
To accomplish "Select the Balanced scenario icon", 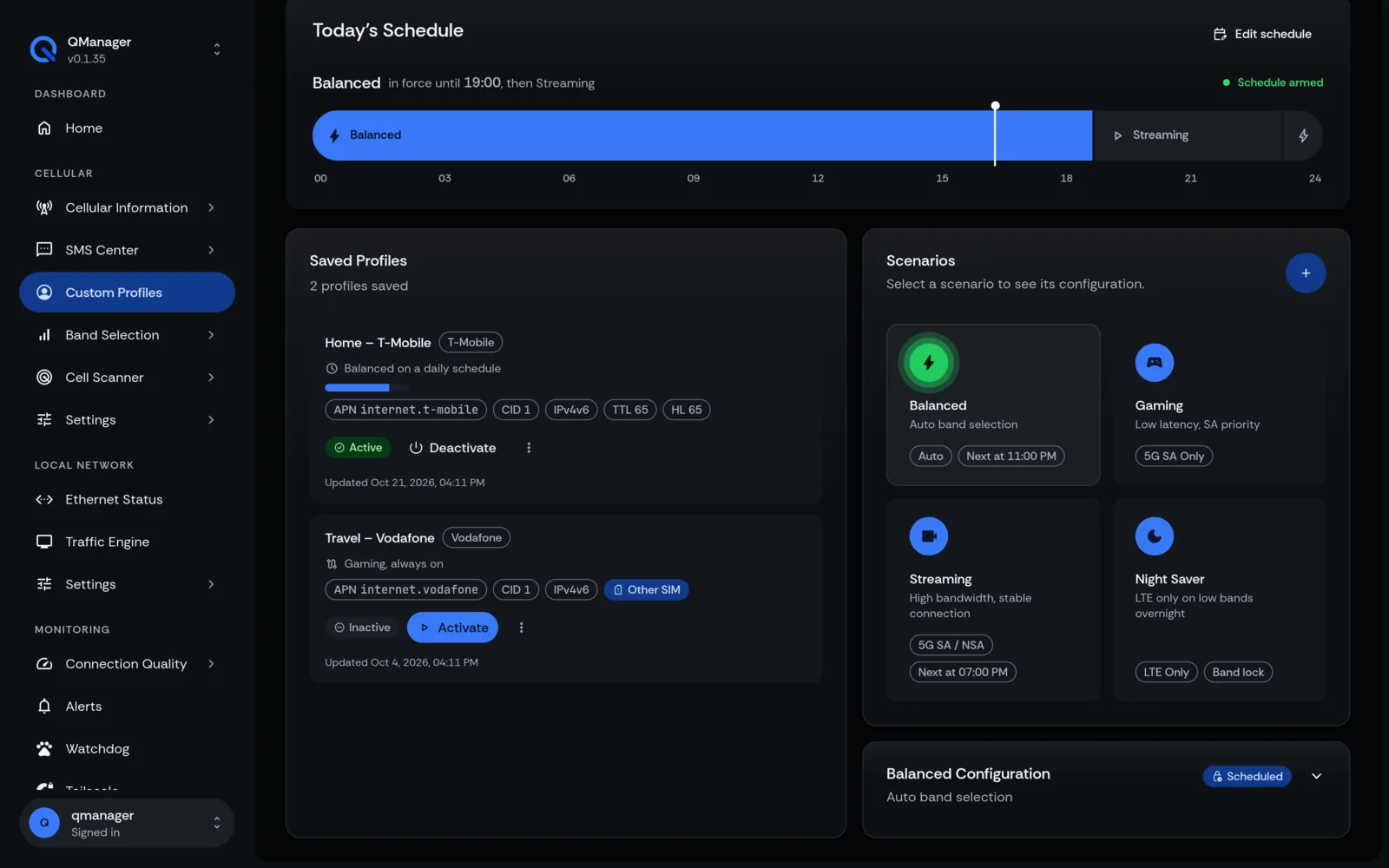I will [x=929, y=363].
